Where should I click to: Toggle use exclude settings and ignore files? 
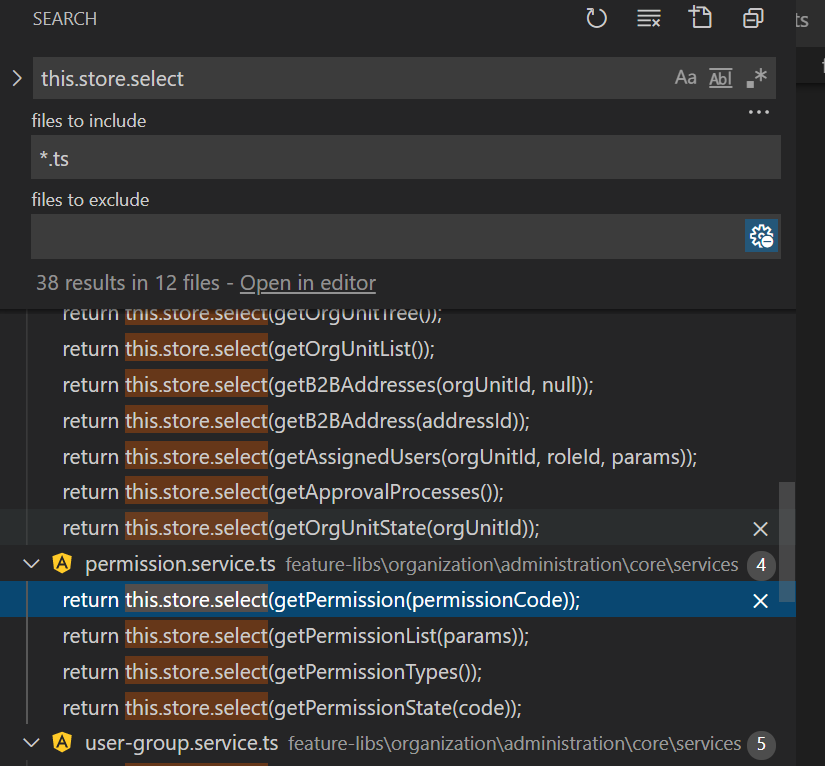tap(761, 236)
